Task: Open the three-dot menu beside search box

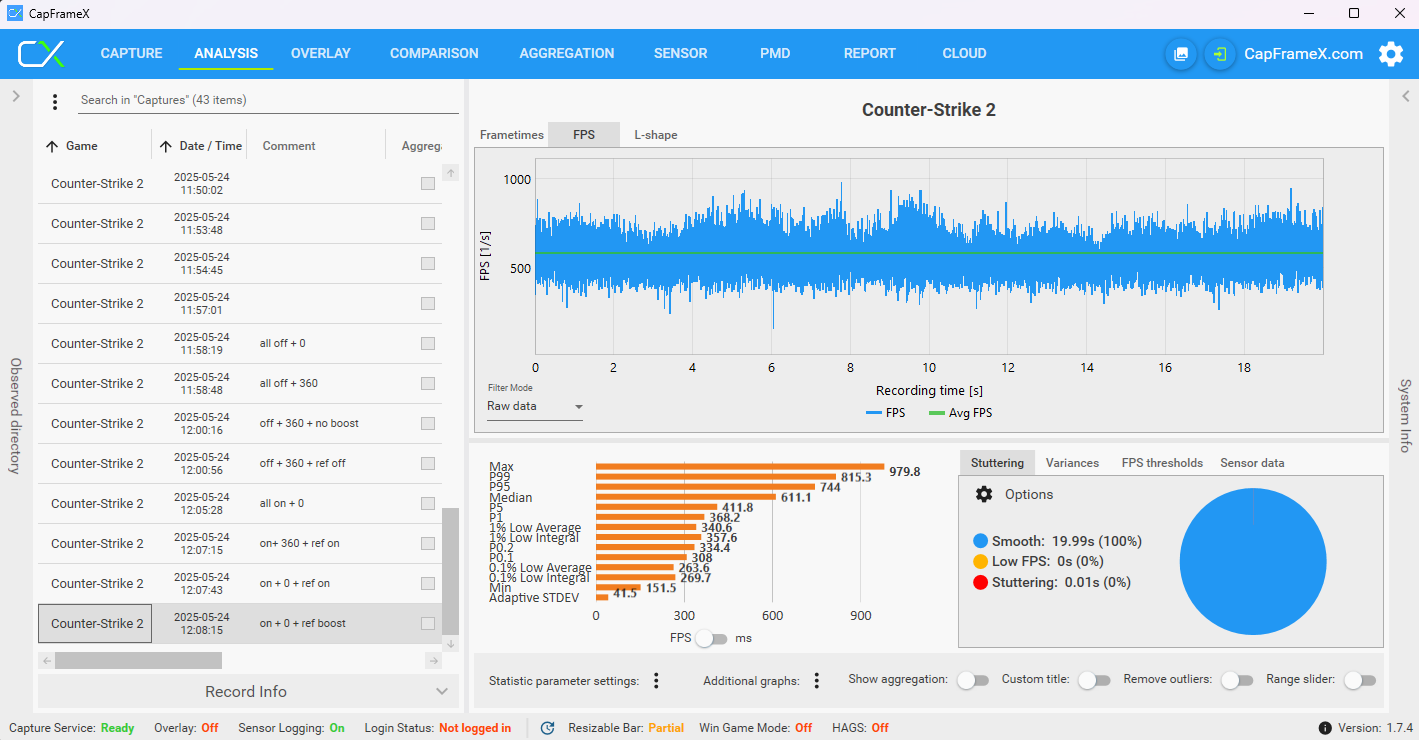Action: coord(55,101)
